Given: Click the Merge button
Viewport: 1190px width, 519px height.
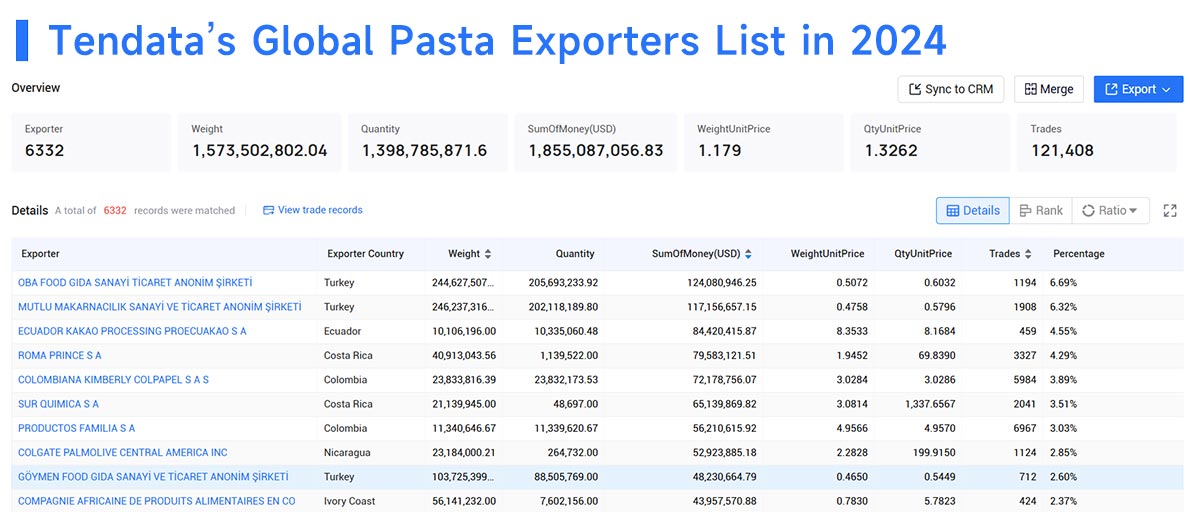Looking at the screenshot, I should tap(1050, 90).
